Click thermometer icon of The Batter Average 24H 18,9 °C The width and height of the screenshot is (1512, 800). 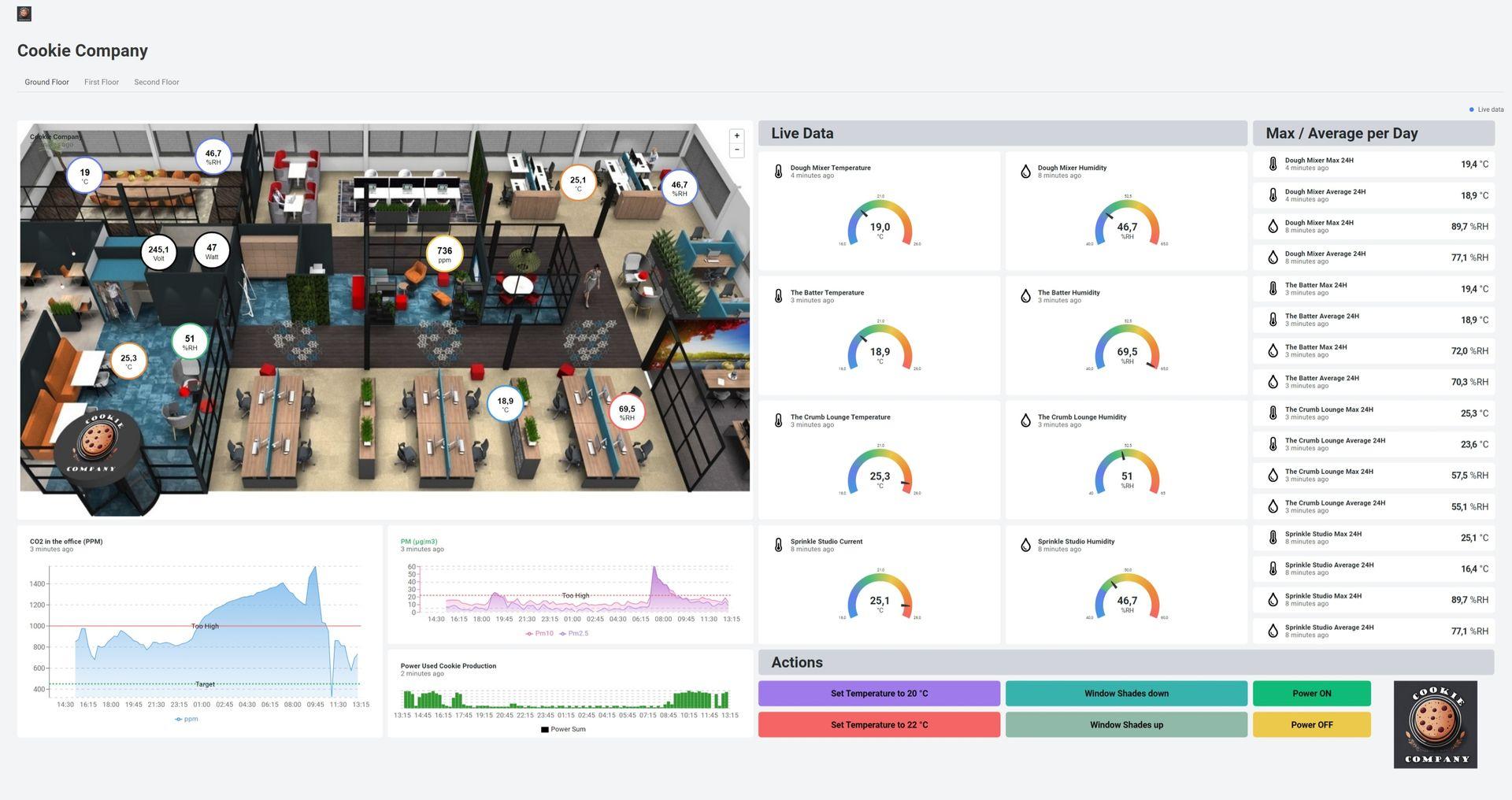click(1273, 320)
